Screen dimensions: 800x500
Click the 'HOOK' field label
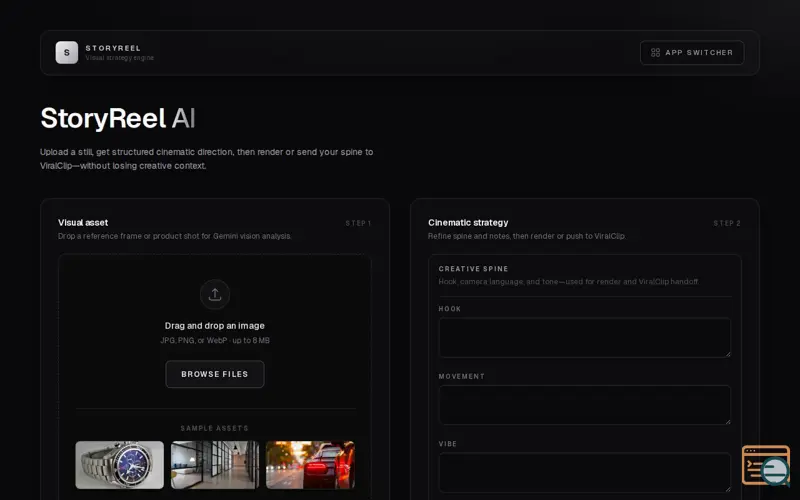click(450, 309)
